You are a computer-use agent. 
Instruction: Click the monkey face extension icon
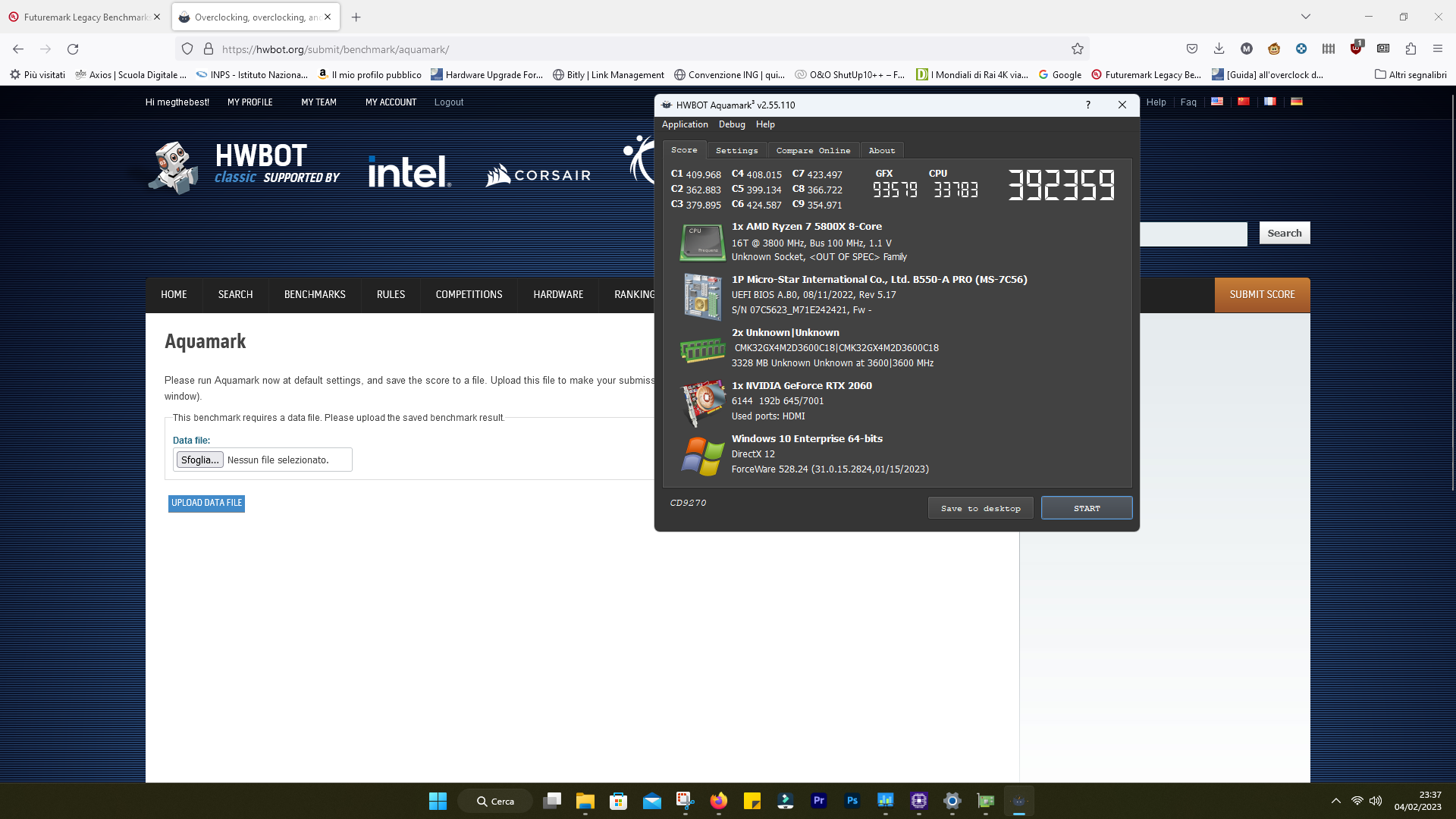click(x=1274, y=49)
